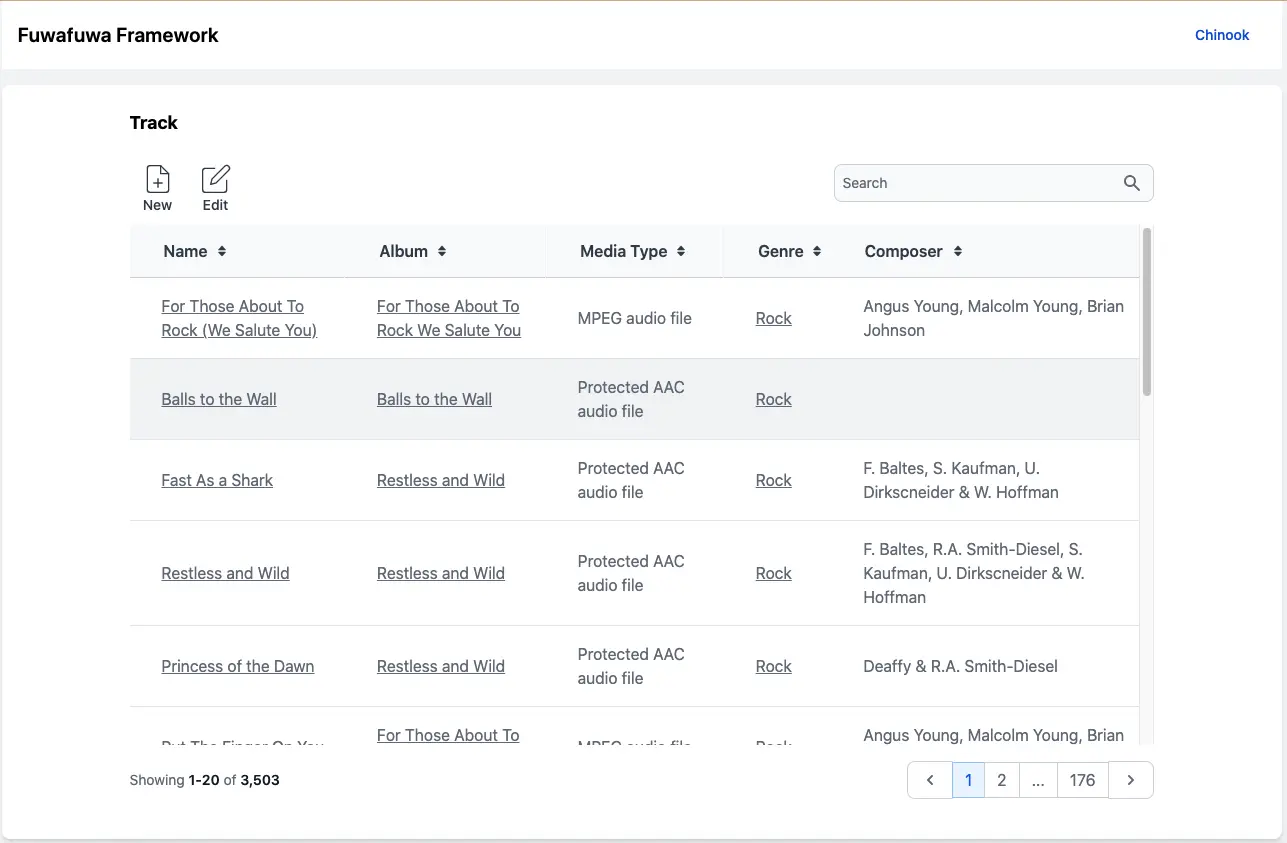Click Fuwafuwa Framework title
The width and height of the screenshot is (1287, 843).
(118, 35)
